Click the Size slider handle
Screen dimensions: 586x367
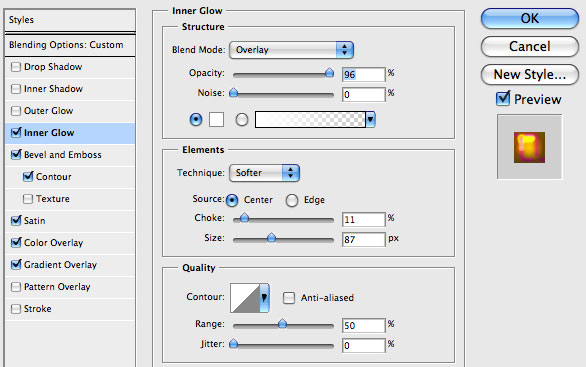coord(272,237)
